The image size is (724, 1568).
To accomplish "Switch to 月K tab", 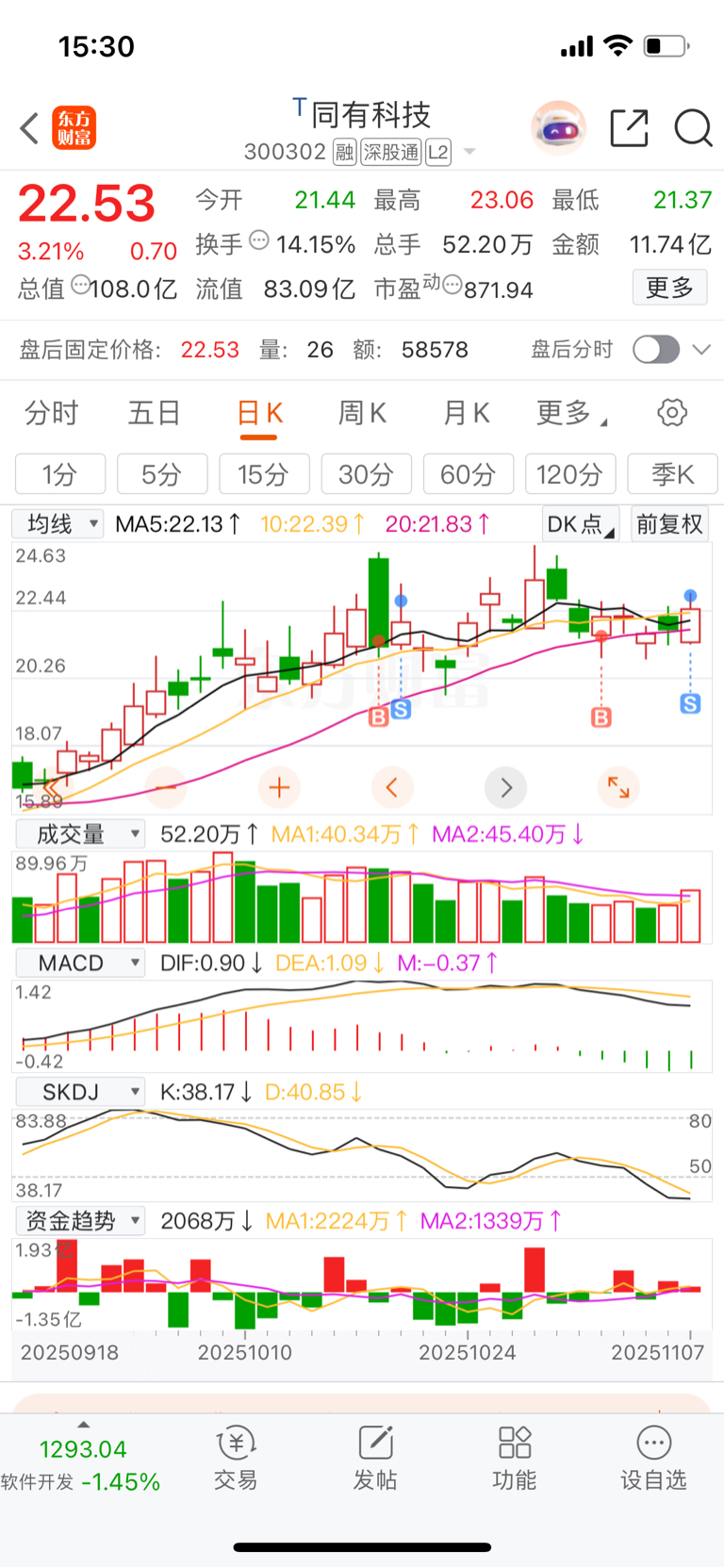I will click(x=467, y=413).
